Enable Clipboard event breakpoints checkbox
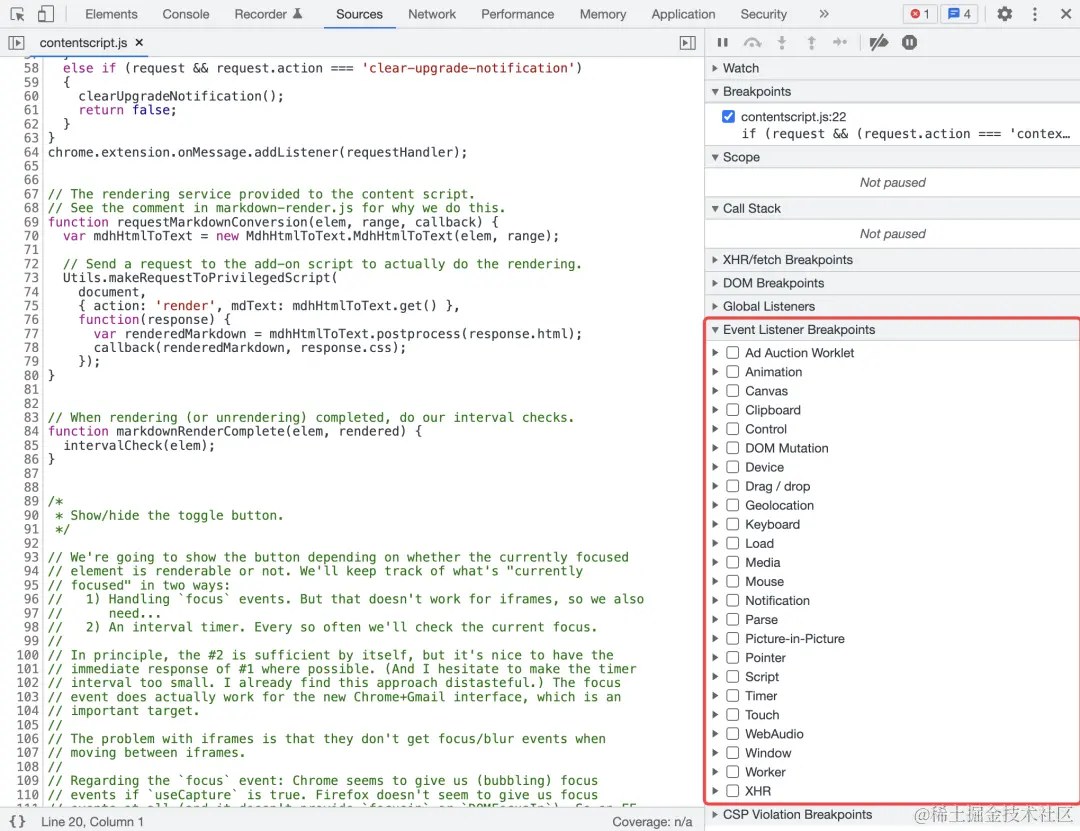Image resolution: width=1080 pixels, height=831 pixels. [733, 410]
